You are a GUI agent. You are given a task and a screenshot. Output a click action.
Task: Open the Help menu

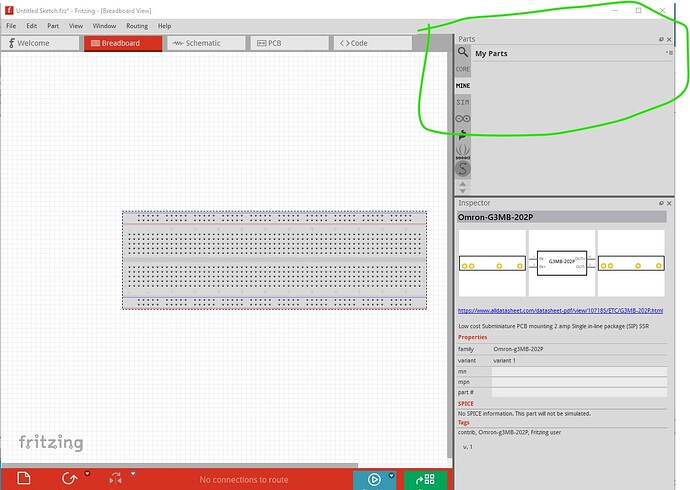[x=164, y=26]
